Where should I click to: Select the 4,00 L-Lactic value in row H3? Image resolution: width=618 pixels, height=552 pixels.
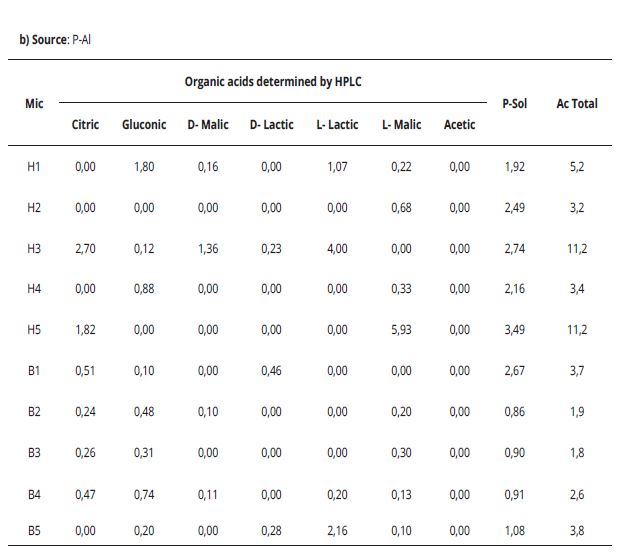[x=336, y=249]
